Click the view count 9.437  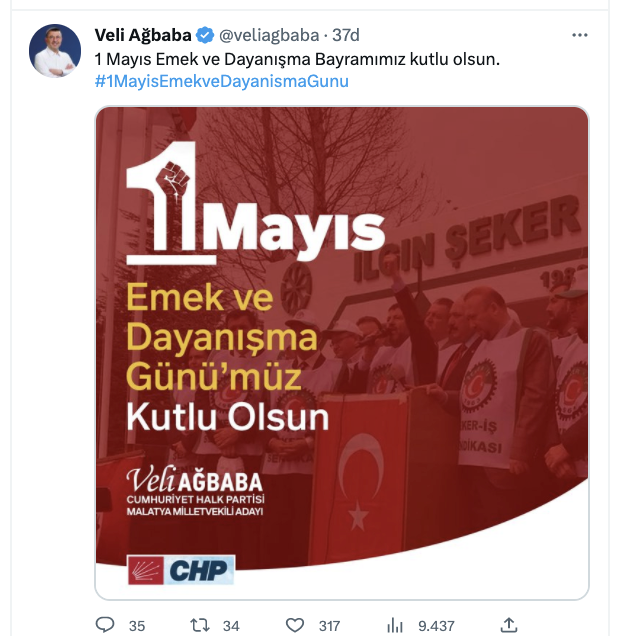[x=436, y=626]
